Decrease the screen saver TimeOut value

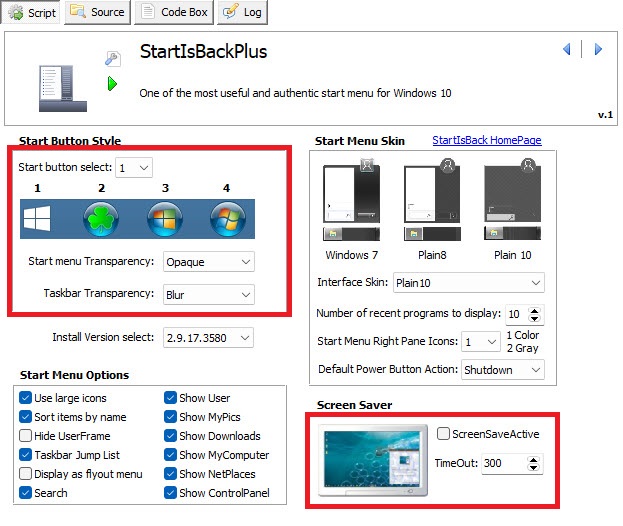click(x=533, y=468)
